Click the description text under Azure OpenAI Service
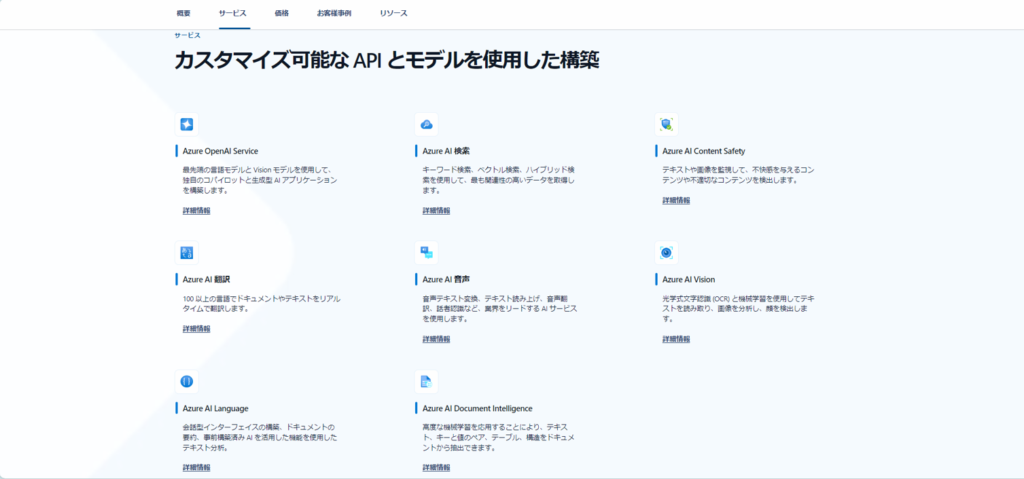1024x479 pixels. coord(260,180)
